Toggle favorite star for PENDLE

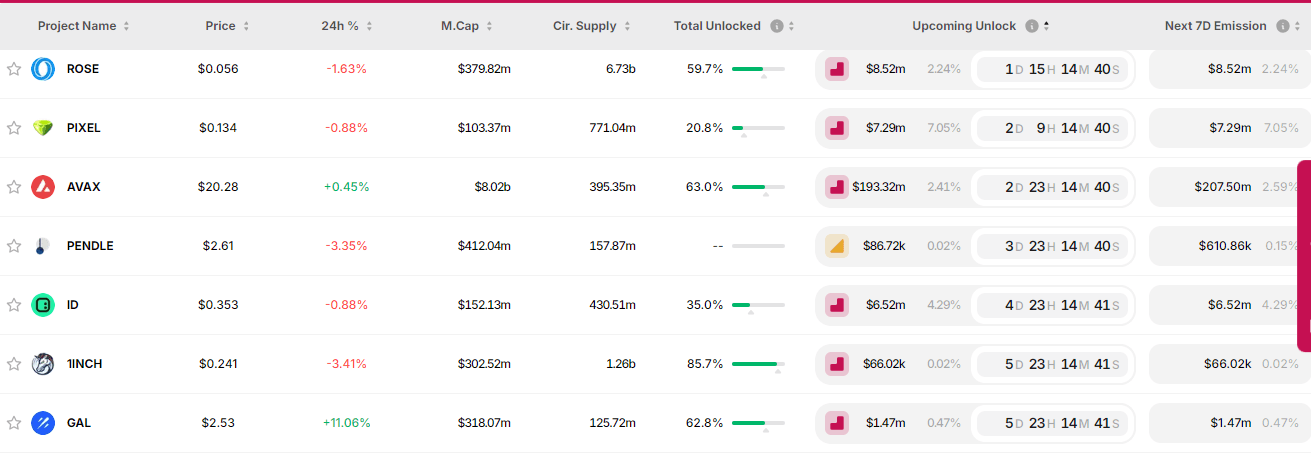point(14,246)
